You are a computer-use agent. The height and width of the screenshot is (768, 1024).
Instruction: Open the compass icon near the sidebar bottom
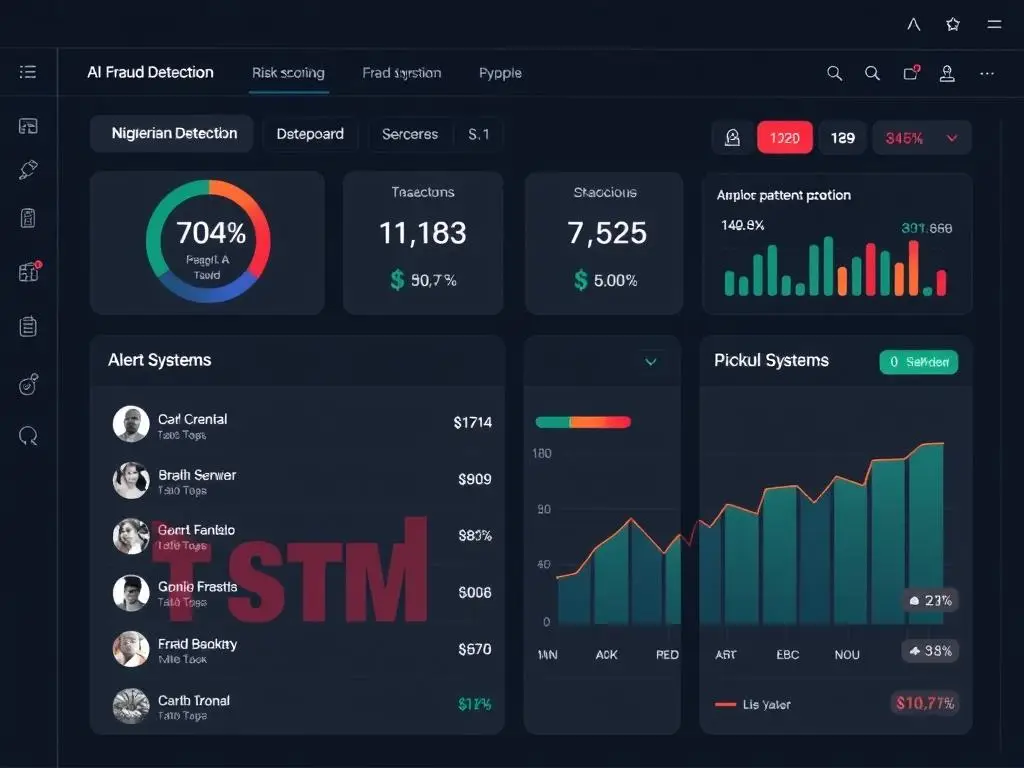[28, 380]
